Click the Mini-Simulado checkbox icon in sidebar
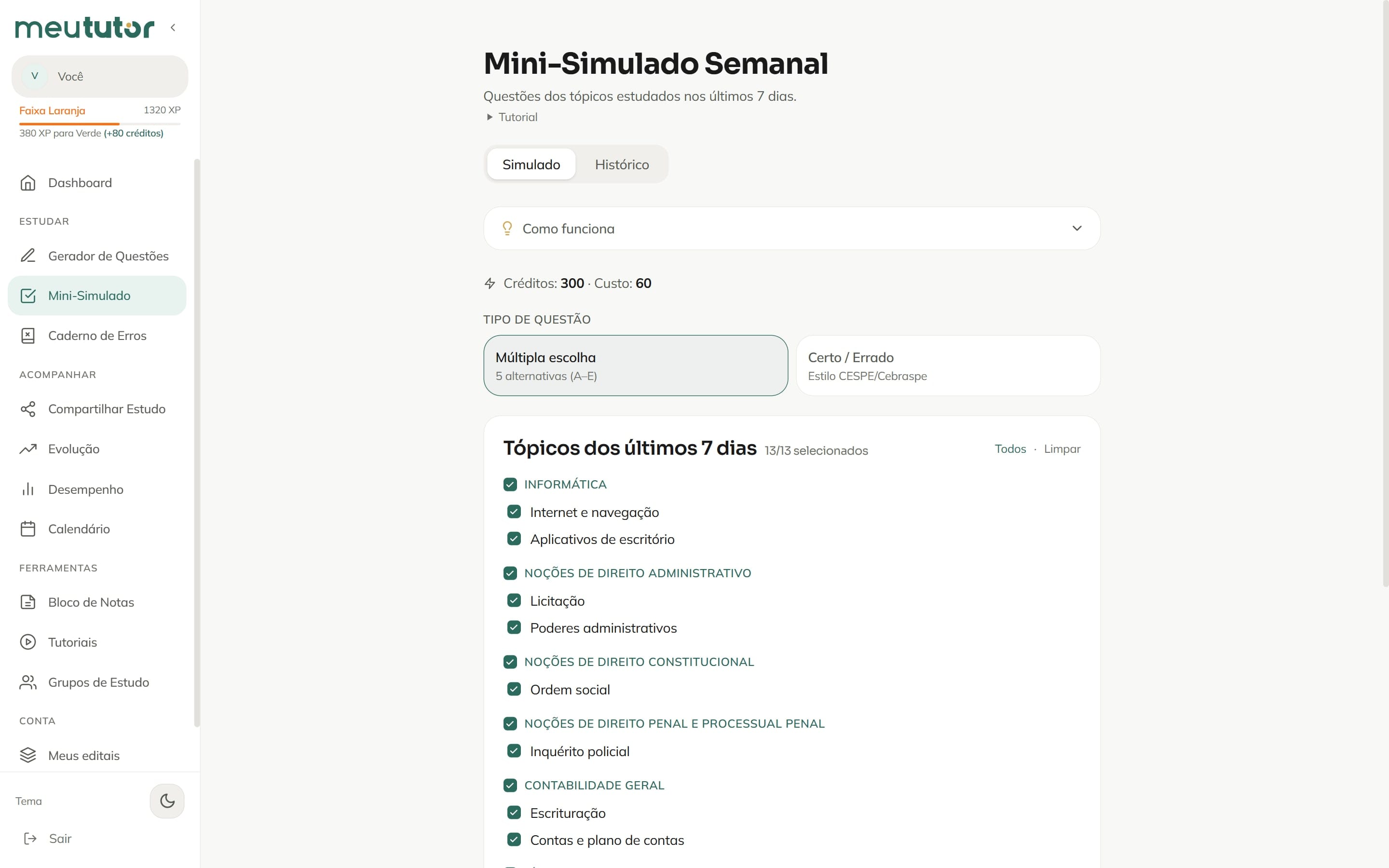The width and height of the screenshot is (1389, 868). [x=28, y=296]
